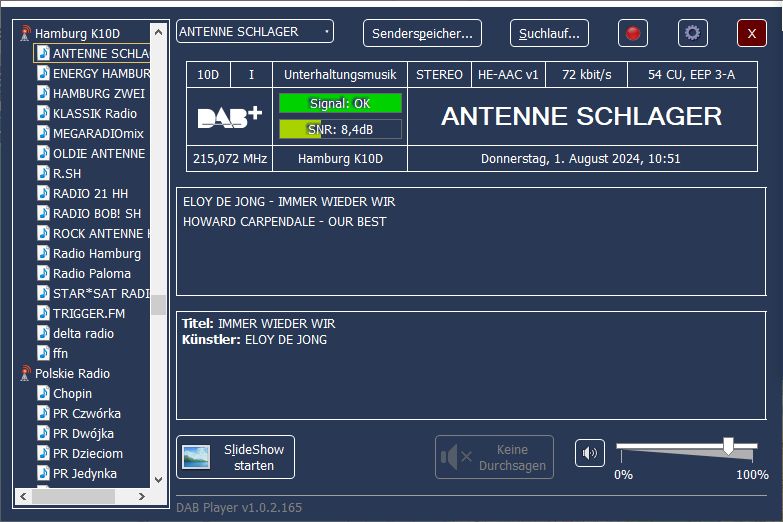Select TRIGGER.FM from the list
783x522 pixels.
88,313
